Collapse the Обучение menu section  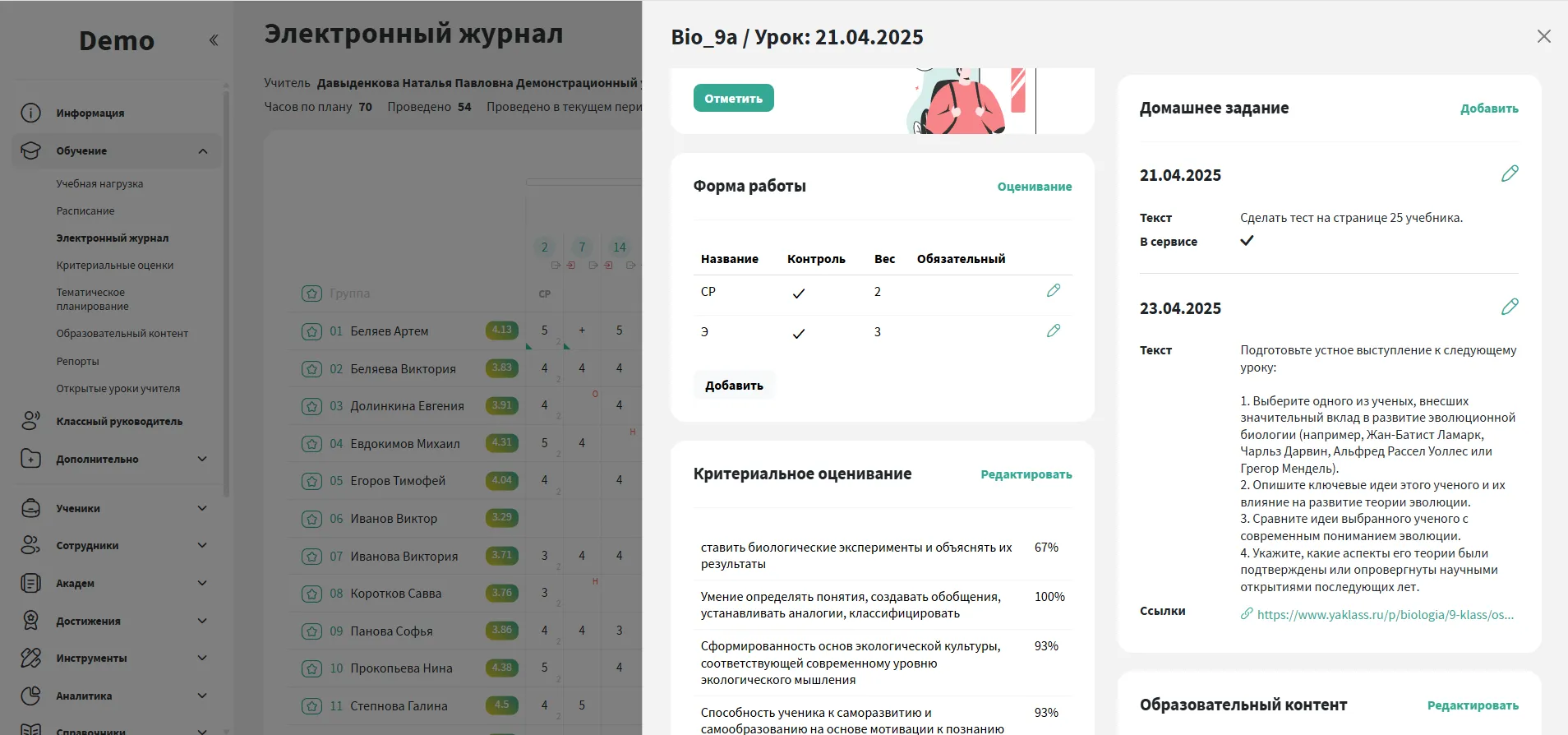tap(202, 151)
